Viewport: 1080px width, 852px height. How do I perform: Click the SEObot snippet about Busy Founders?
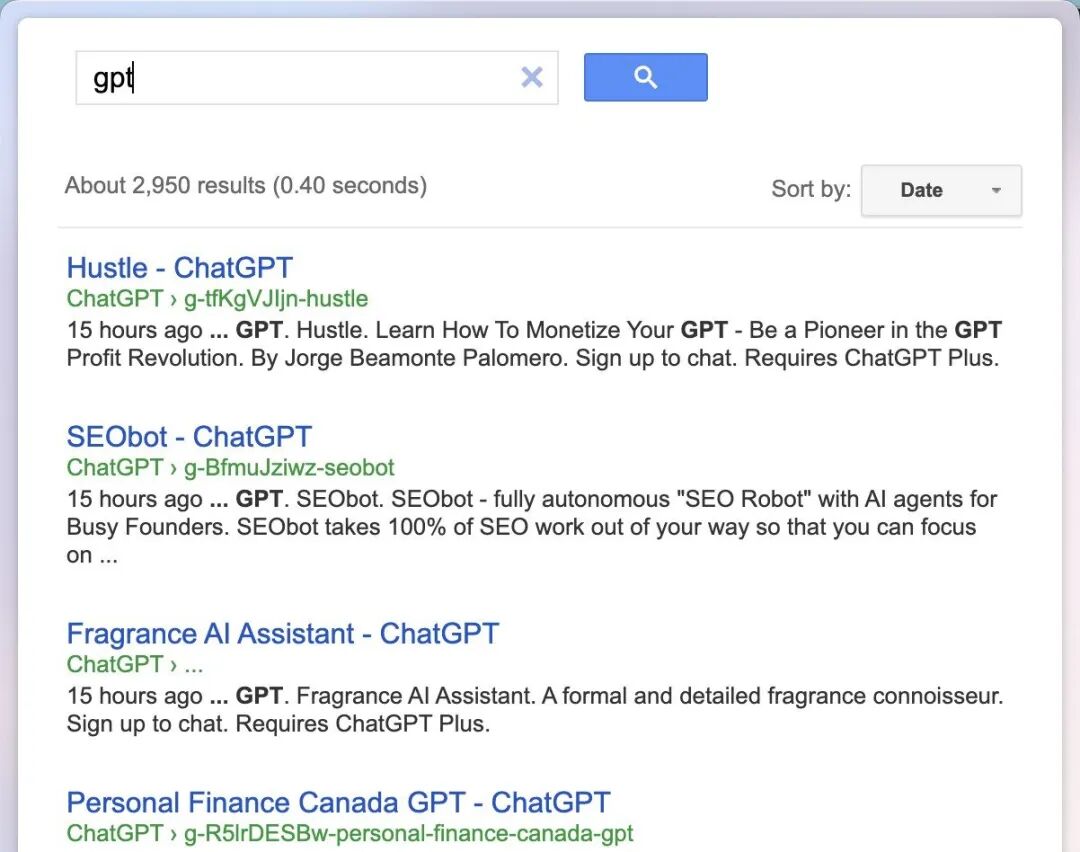(x=532, y=527)
